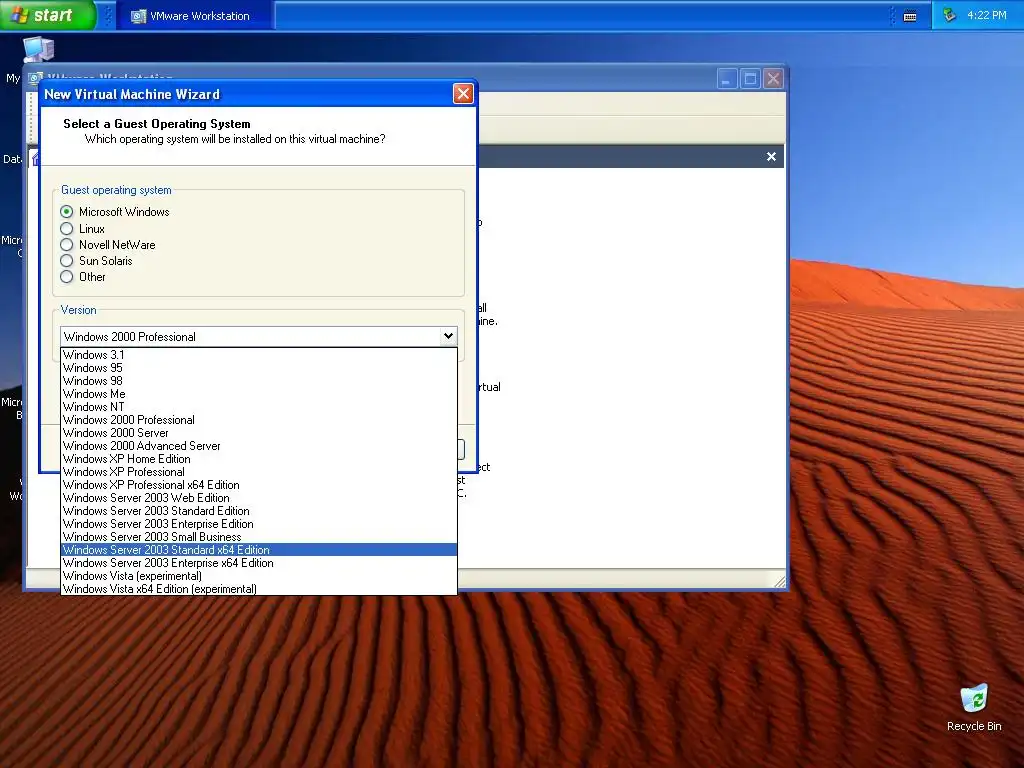
Task: Pick Windows 2000 Advanced Server
Action: [x=259, y=446]
